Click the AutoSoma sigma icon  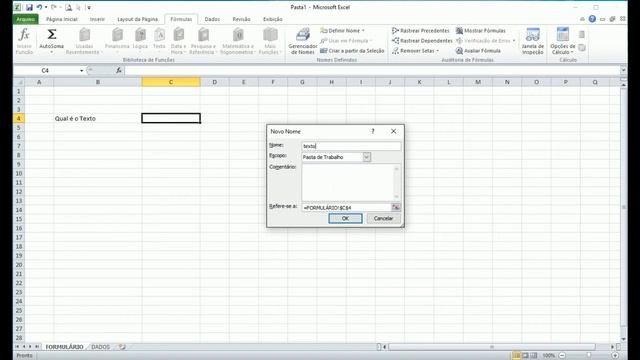pos(52,35)
